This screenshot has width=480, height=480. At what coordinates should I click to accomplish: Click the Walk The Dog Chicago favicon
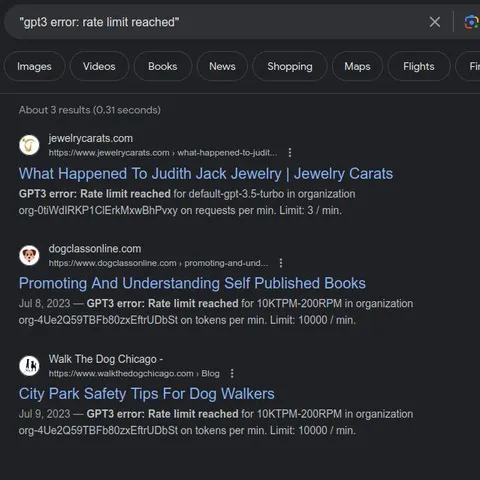(x=29, y=366)
